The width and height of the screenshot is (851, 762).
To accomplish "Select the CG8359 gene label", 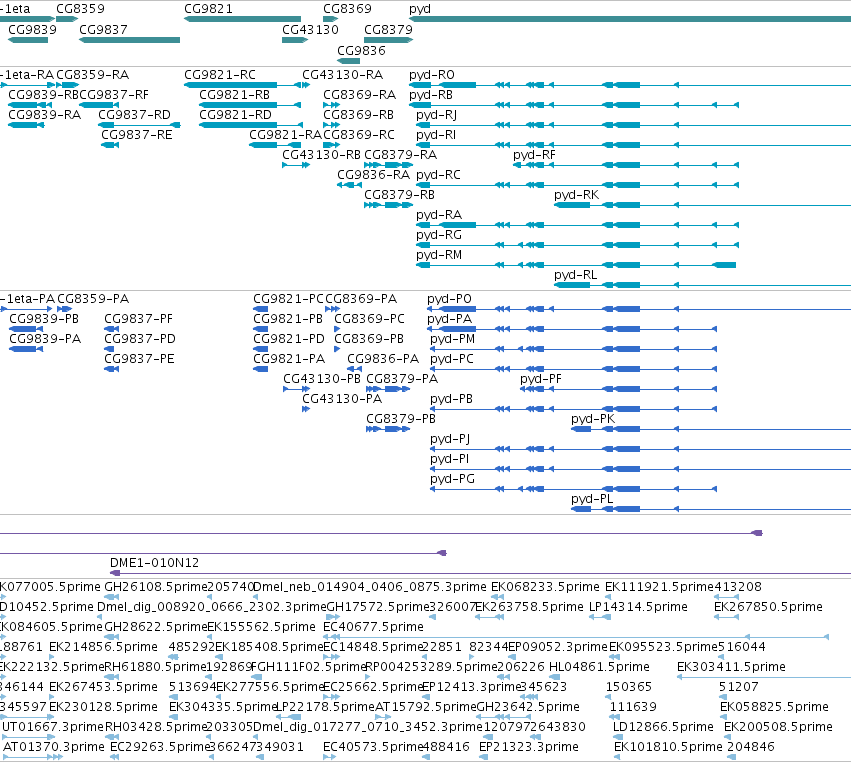I will [x=80, y=9].
